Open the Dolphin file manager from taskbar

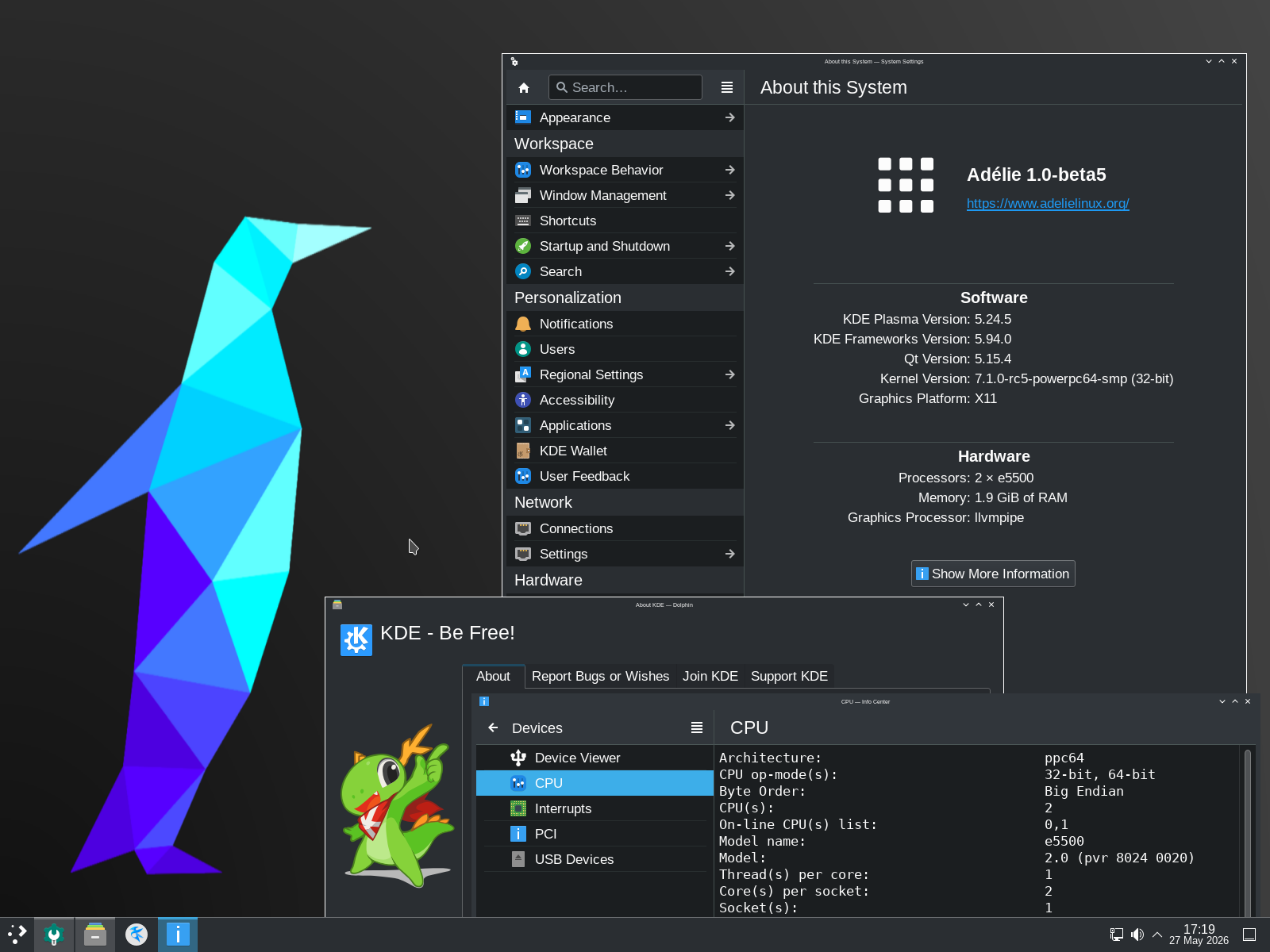coord(95,935)
